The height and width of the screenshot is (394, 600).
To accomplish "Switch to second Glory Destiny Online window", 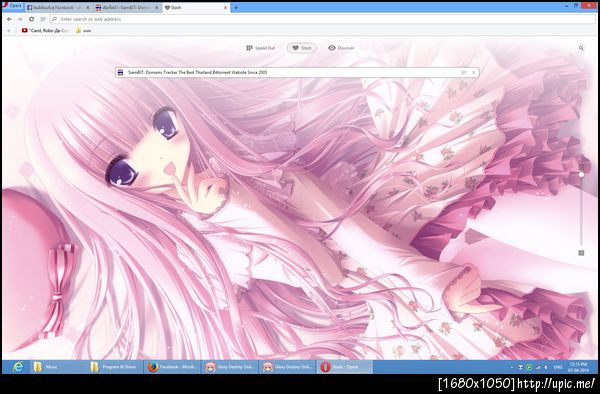I will pyautogui.click(x=287, y=367).
